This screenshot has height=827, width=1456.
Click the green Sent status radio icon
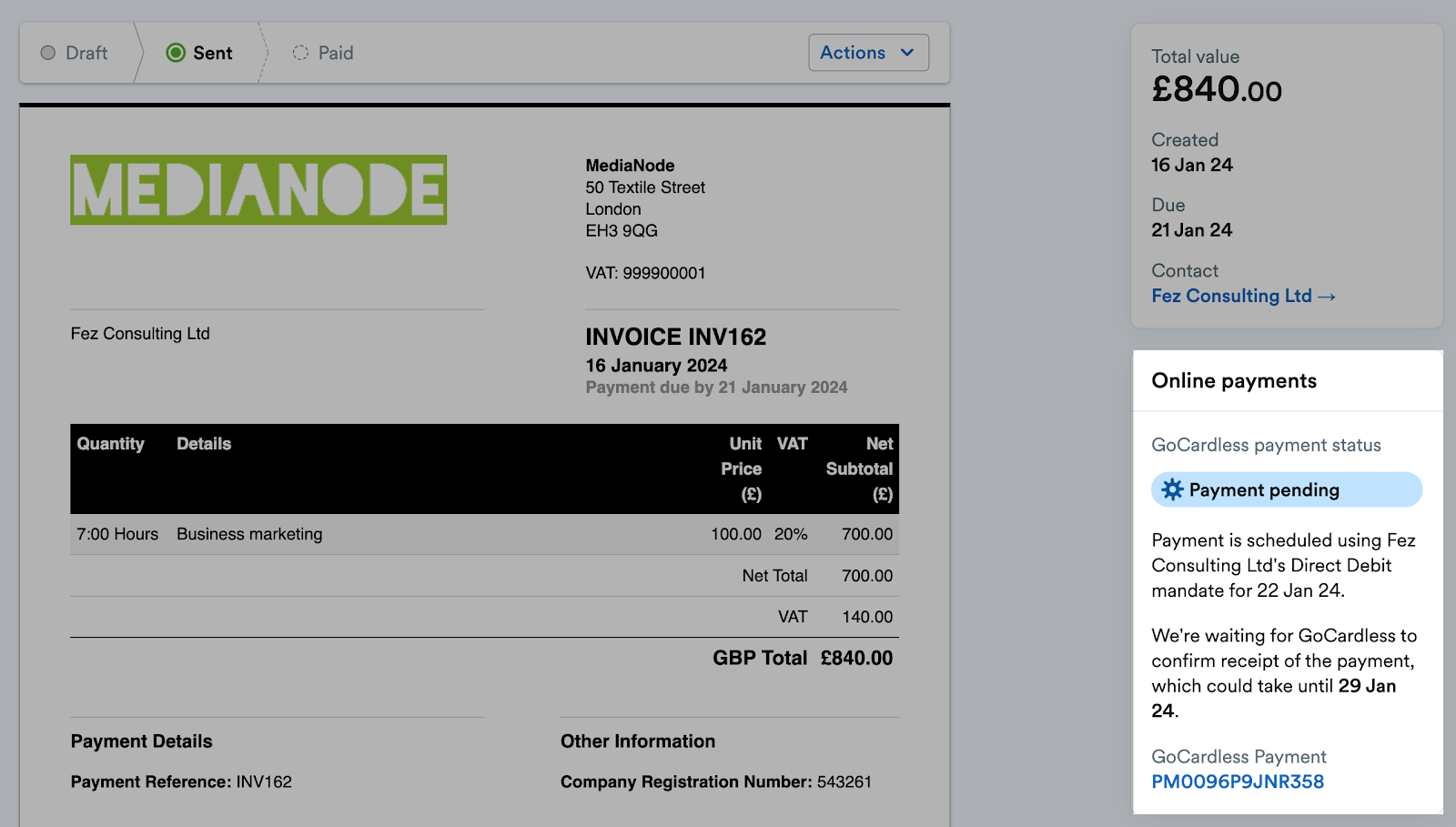(x=176, y=53)
